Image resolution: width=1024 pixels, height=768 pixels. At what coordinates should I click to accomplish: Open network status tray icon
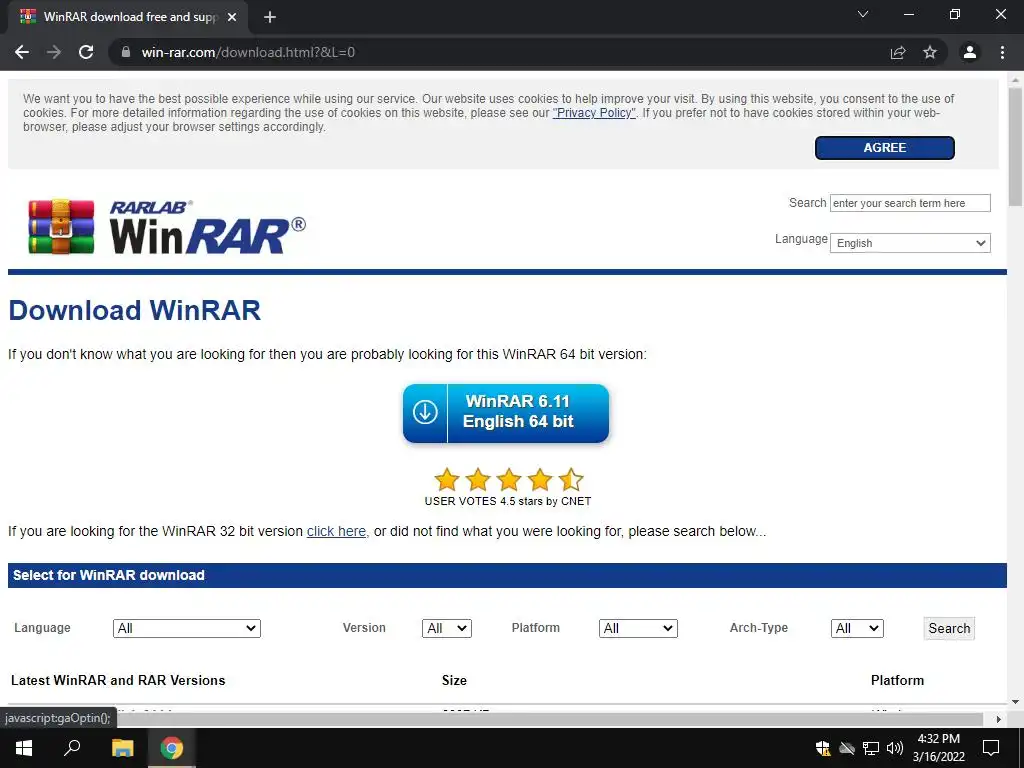(871, 748)
